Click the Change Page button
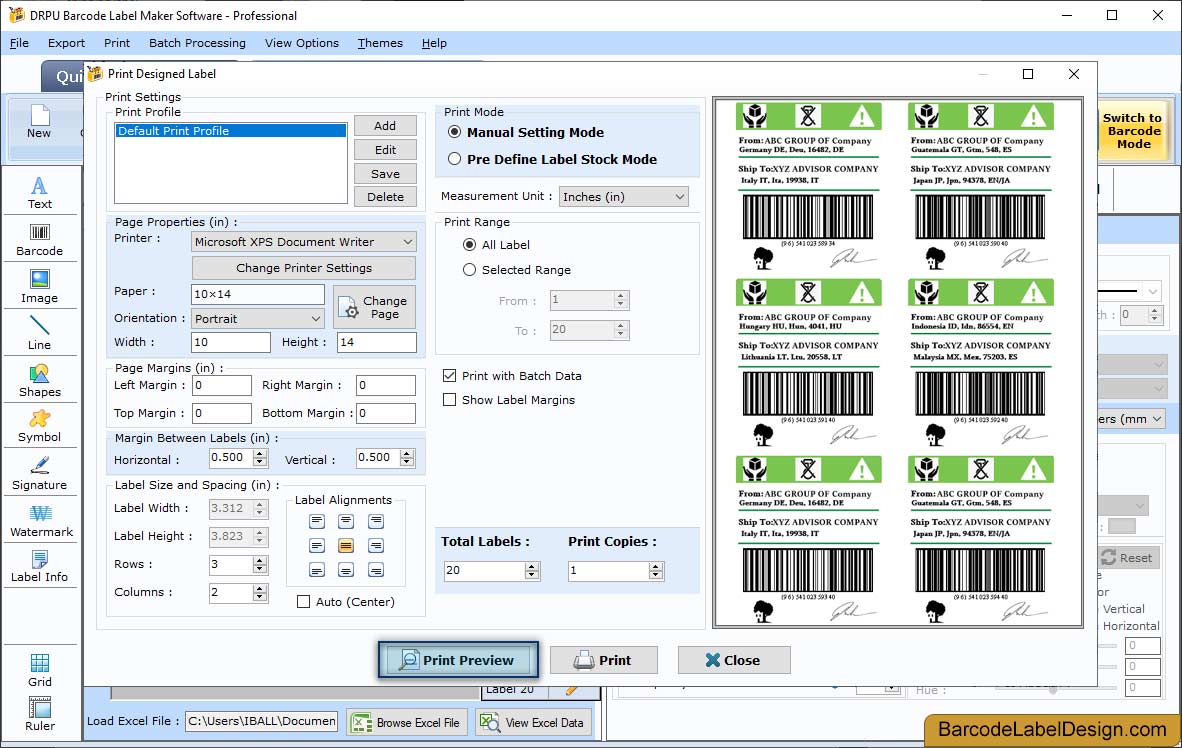The width and height of the screenshot is (1182, 748). (x=375, y=307)
